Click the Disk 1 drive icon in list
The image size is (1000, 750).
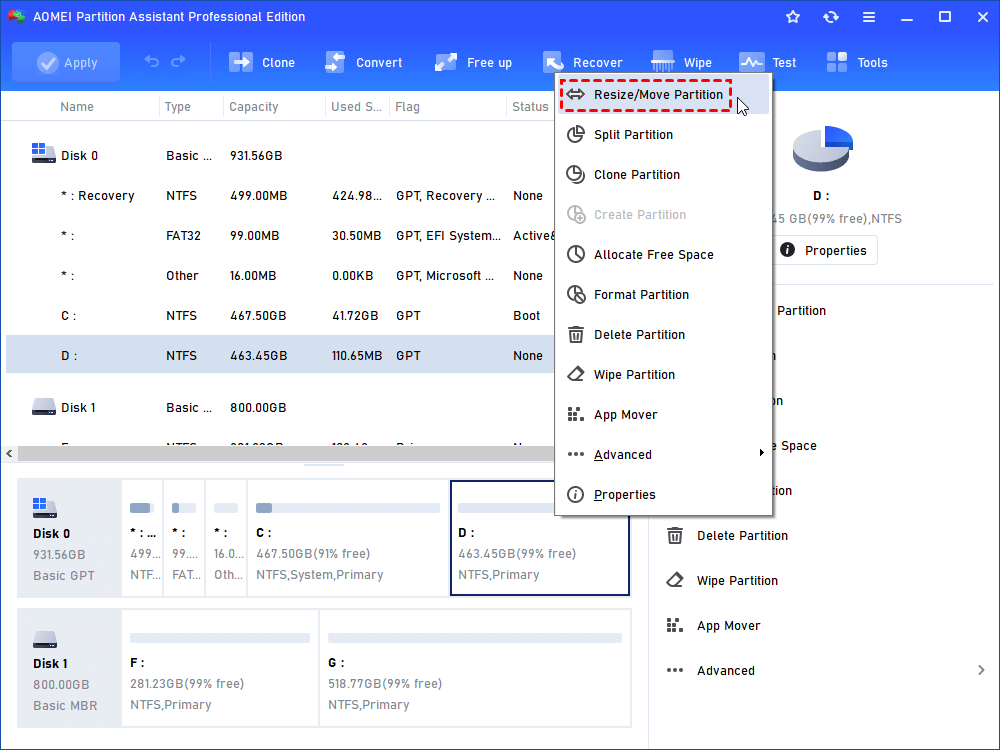point(43,406)
